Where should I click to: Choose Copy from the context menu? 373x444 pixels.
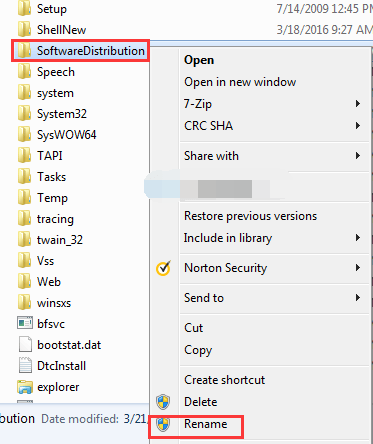pos(198,350)
